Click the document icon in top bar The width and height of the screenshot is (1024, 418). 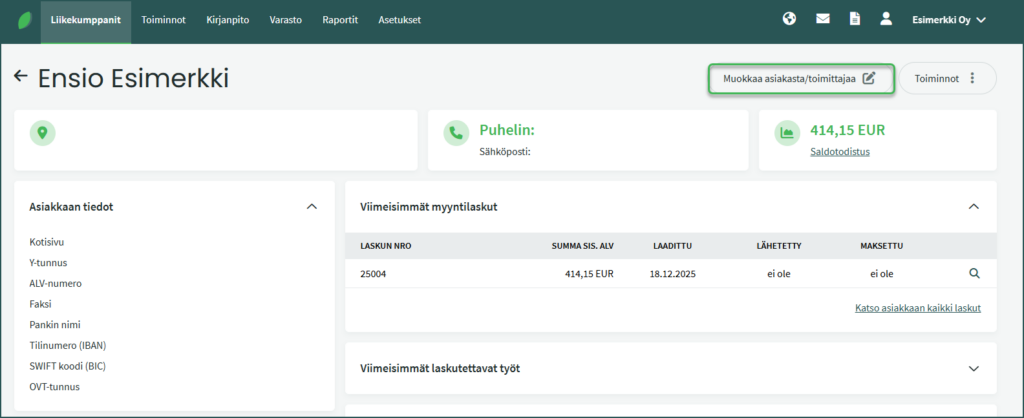854,19
